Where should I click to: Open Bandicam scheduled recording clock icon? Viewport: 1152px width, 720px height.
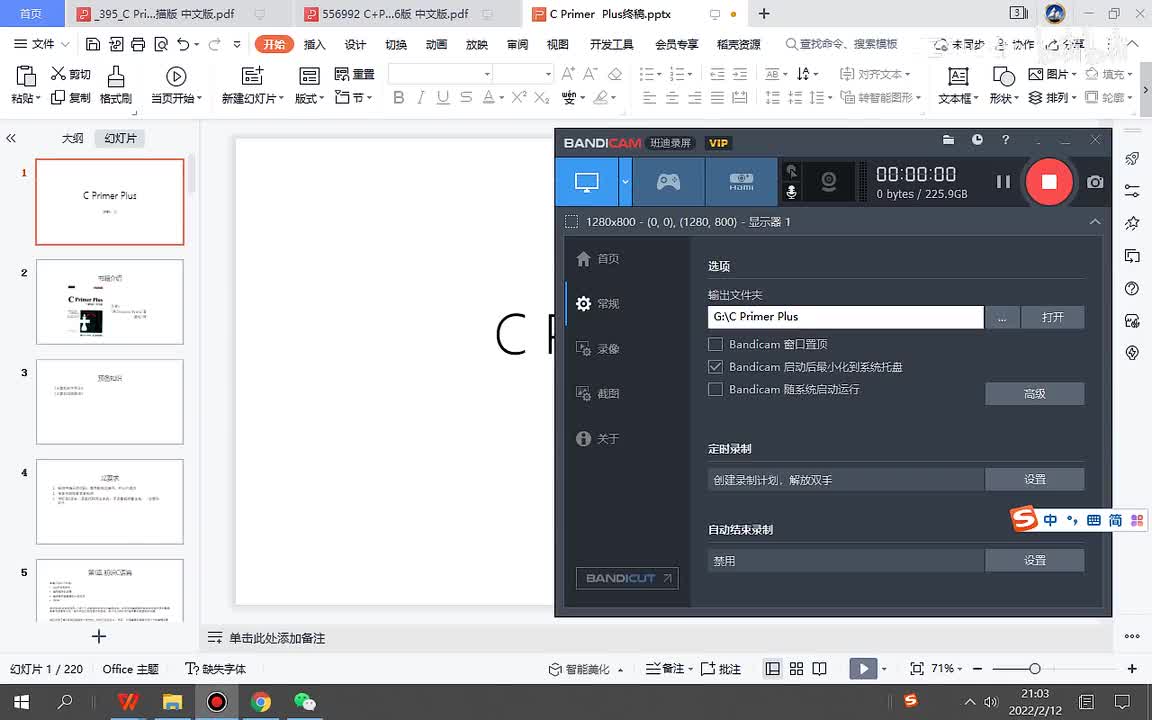point(977,140)
